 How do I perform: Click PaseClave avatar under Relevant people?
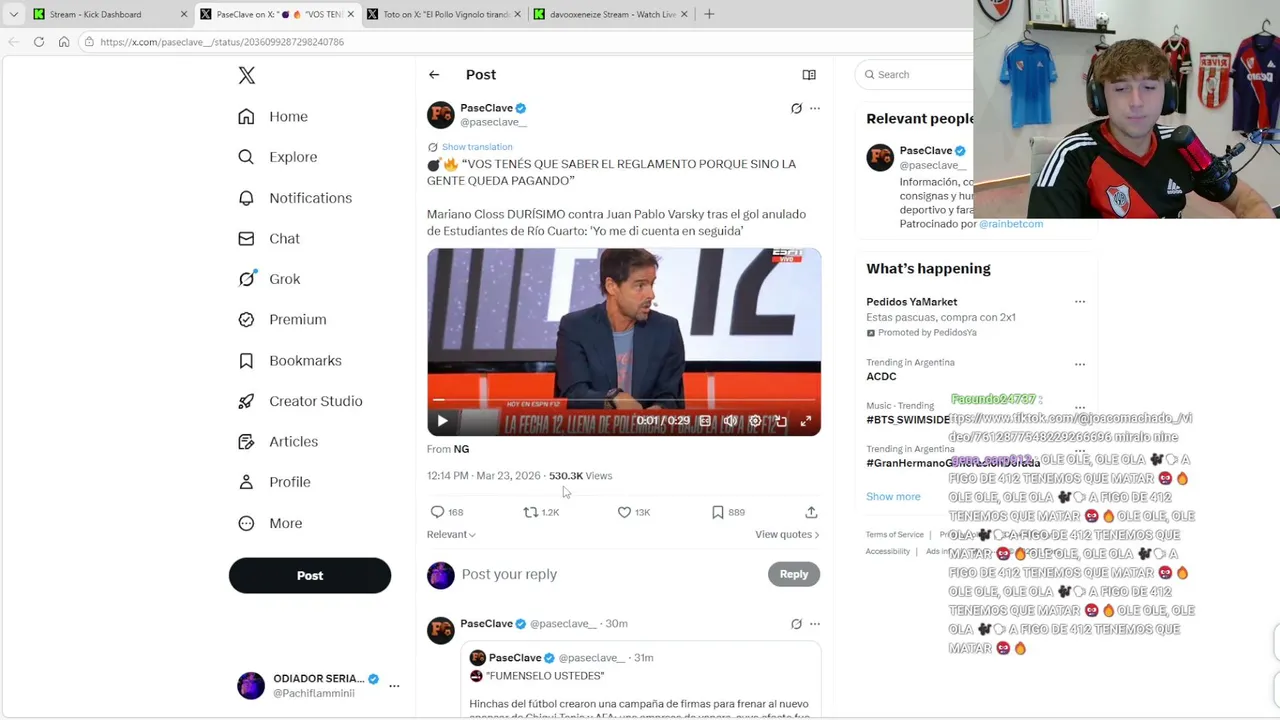click(880, 158)
